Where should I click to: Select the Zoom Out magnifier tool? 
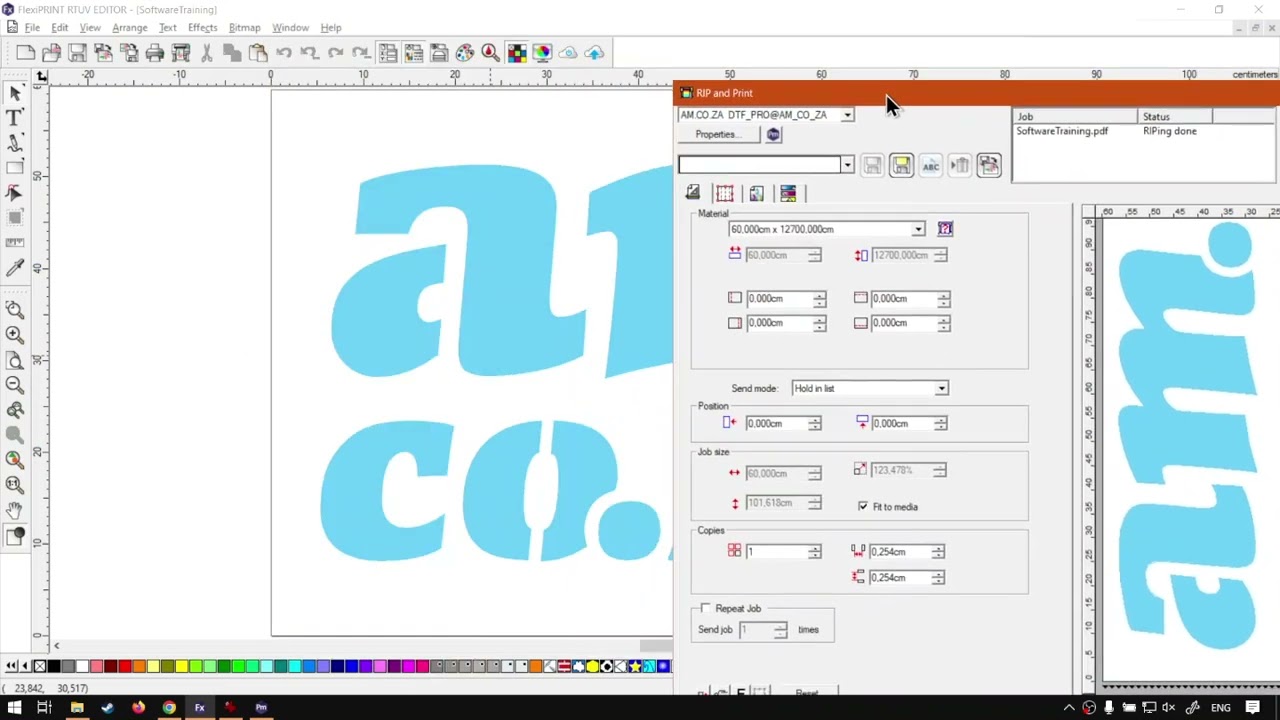[15, 385]
